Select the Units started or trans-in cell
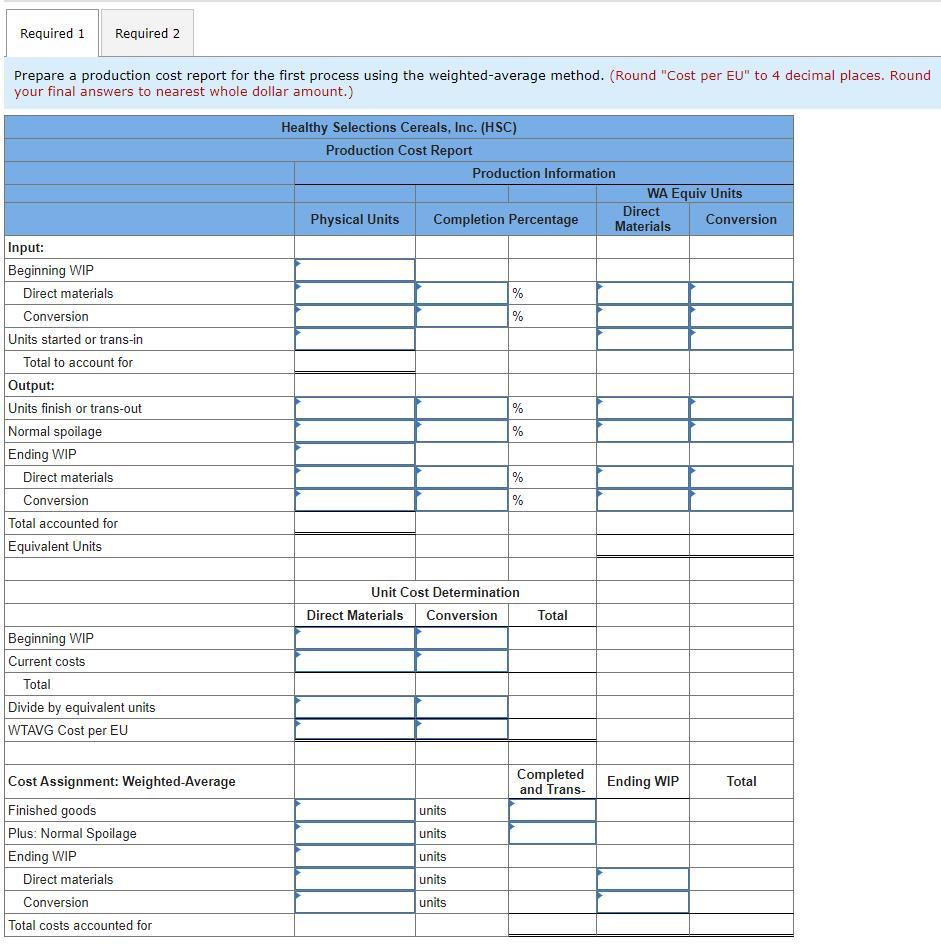 (x=354, y=338)
